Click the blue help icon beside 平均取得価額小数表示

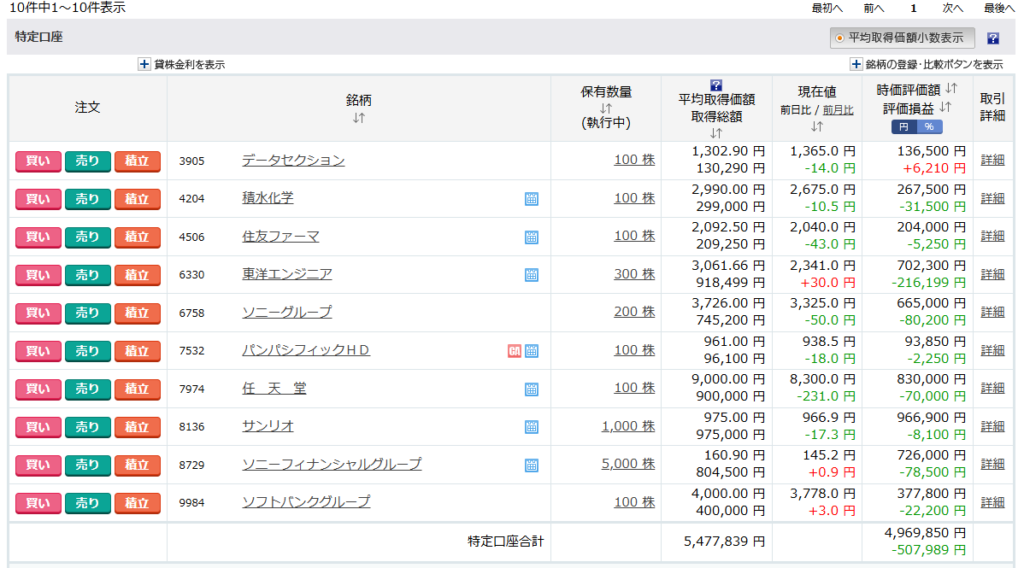[x=993, y=39]
